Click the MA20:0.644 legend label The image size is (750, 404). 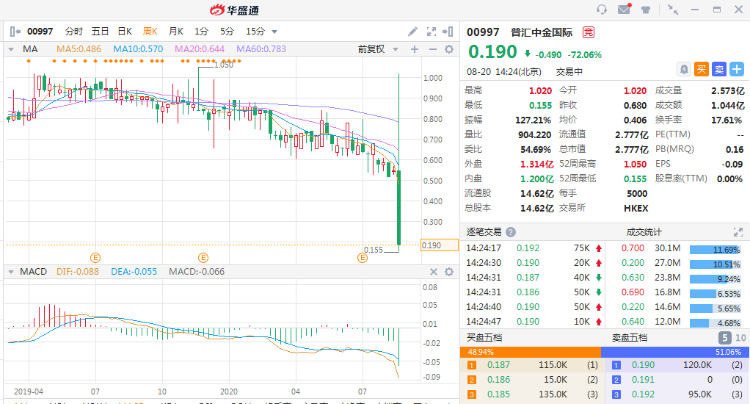[x=199, y=49]
